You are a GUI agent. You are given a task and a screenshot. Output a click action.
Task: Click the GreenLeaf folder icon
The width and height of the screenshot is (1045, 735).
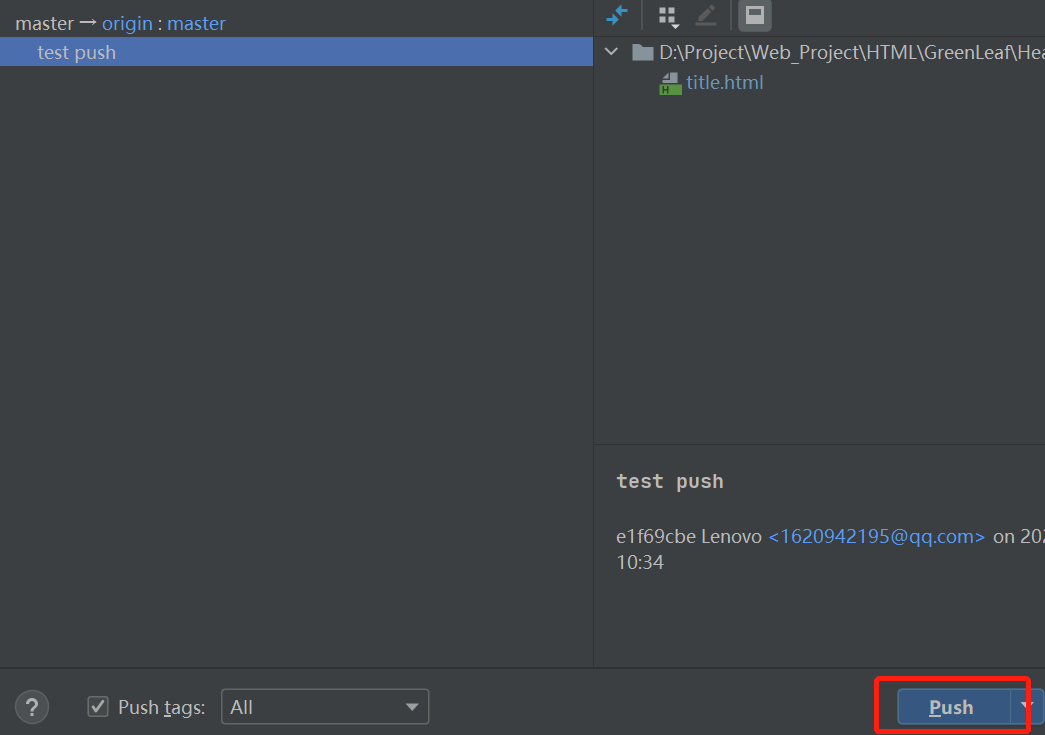click(x=641, y=52)
